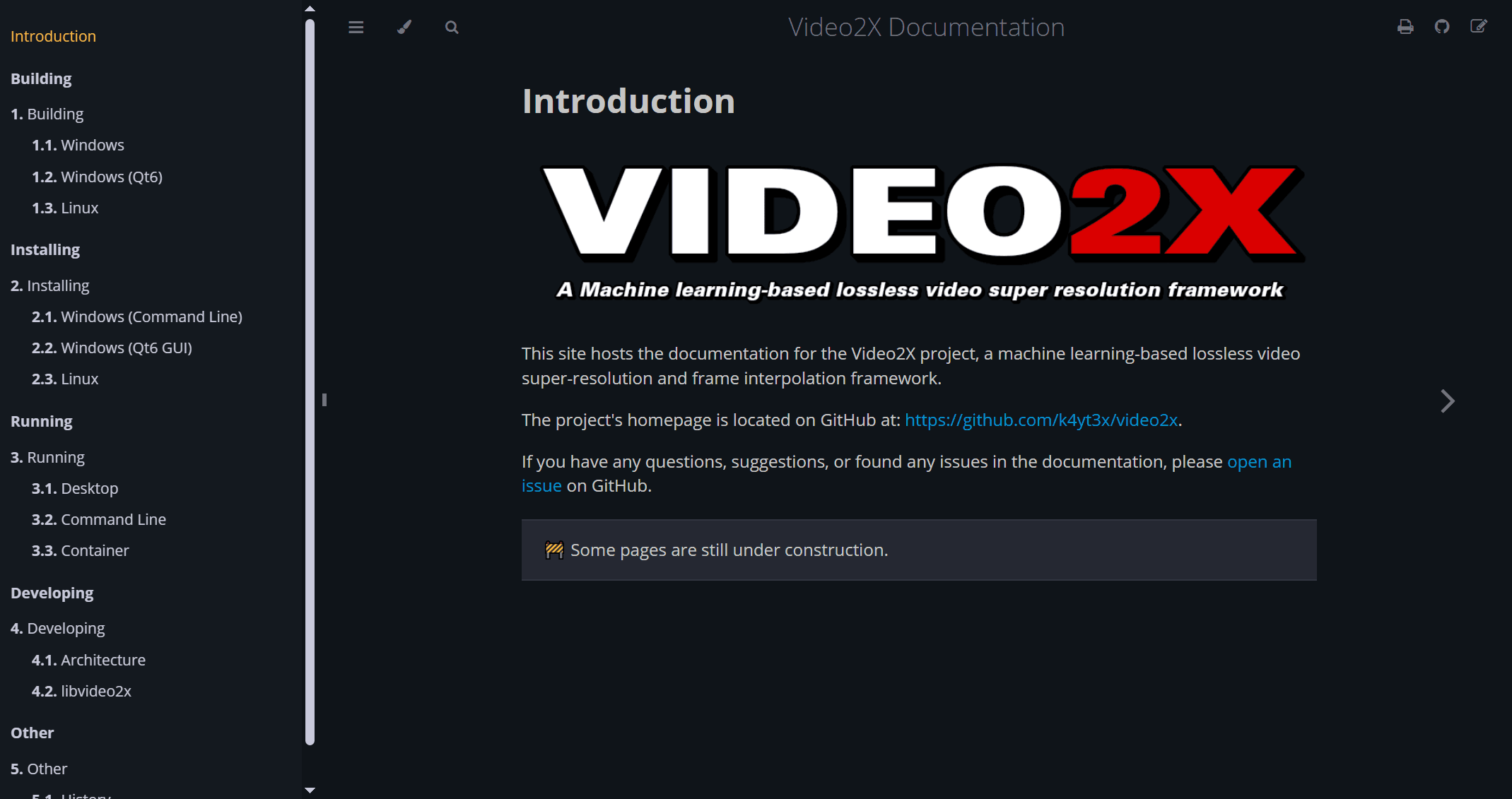Click the sidebar resize handle

324,400
